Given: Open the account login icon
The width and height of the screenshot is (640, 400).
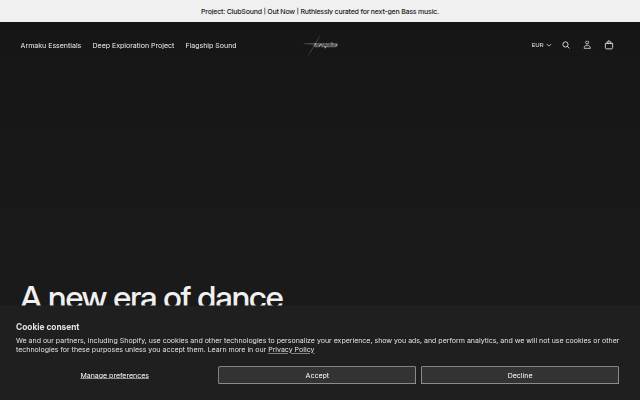Looking at the screenshot, I should pyautogui.click(x=587, y=45).
